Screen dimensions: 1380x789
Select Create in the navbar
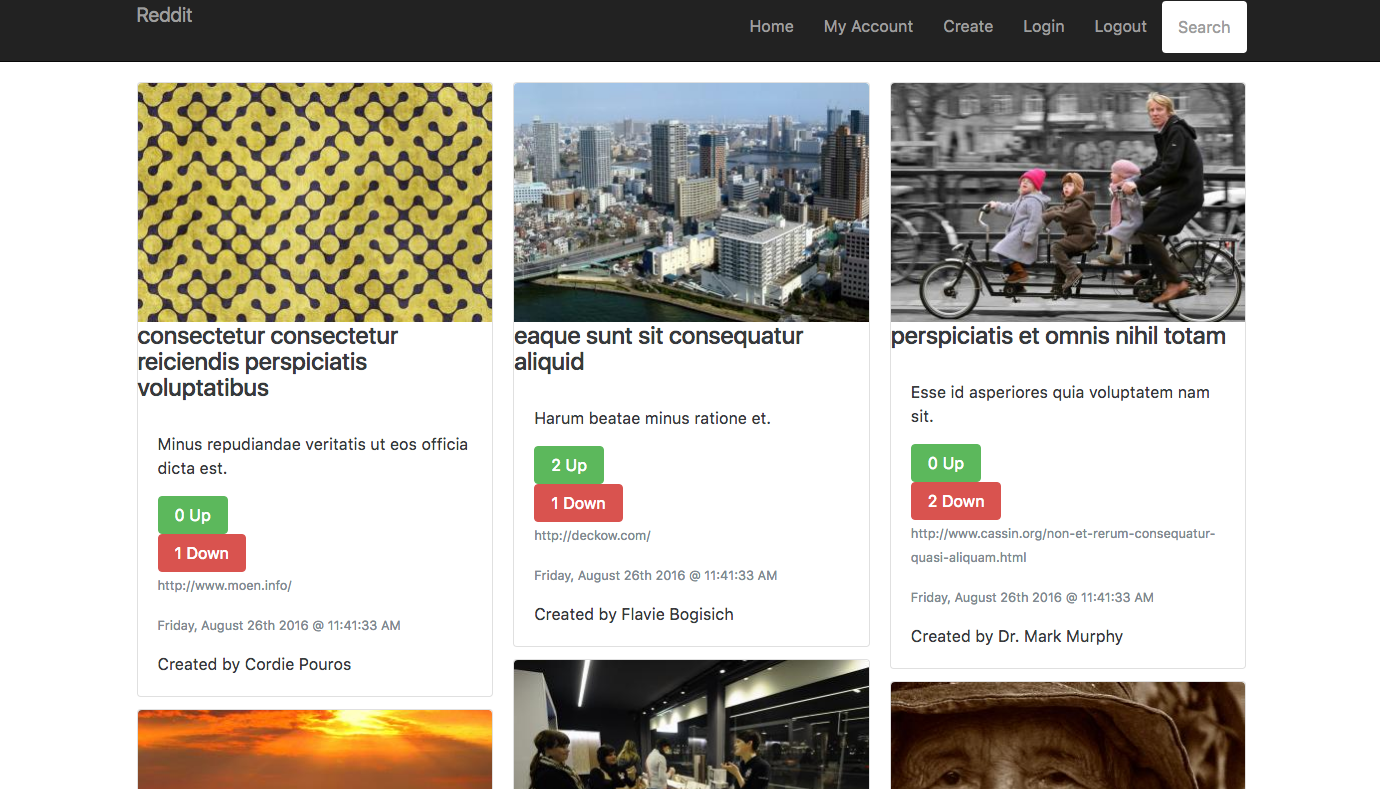click(968, 27)
